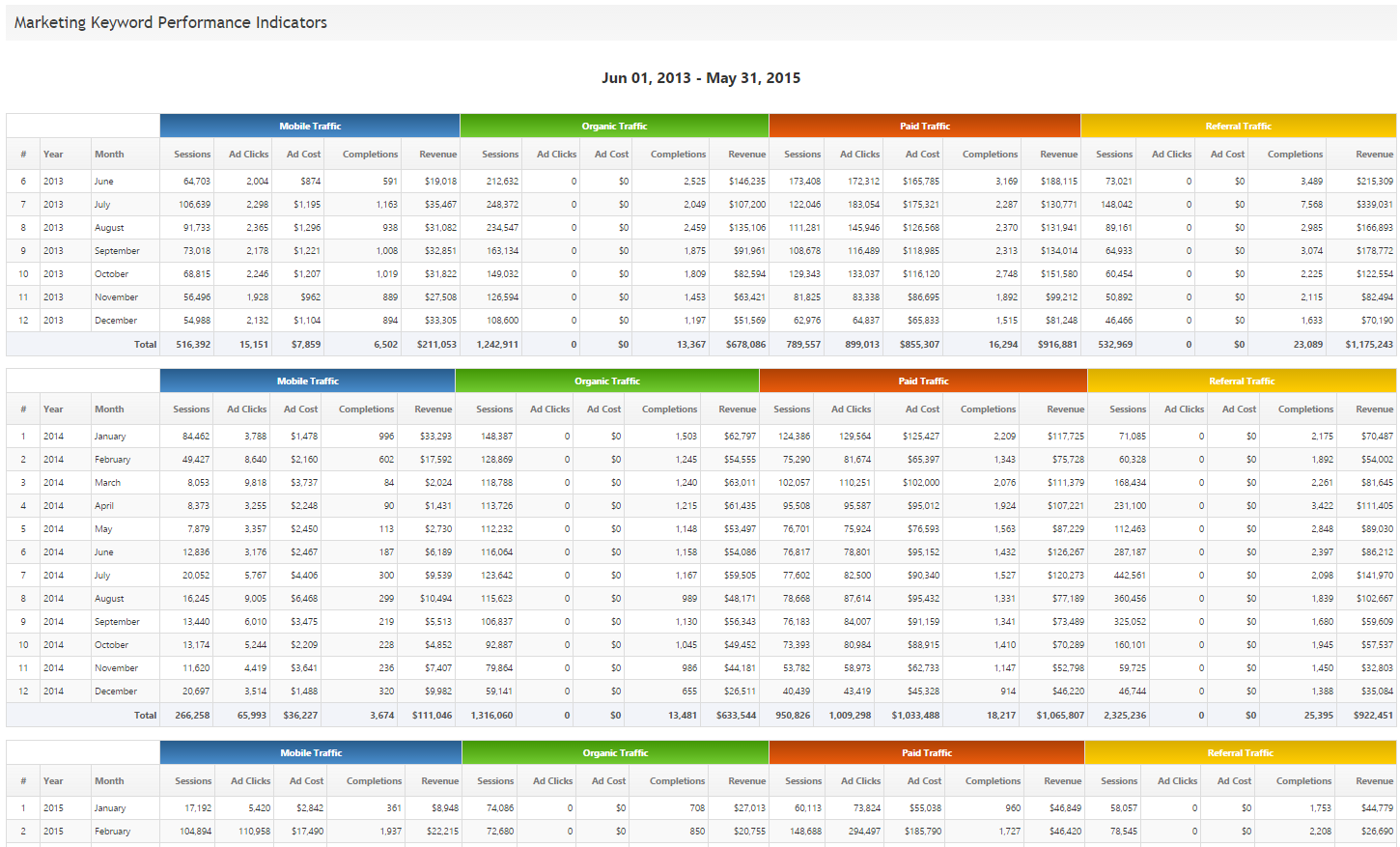Click Referral Traffic Completions header in 2015 table
Screen dimensions: 1400x847
pos(1302,781)
